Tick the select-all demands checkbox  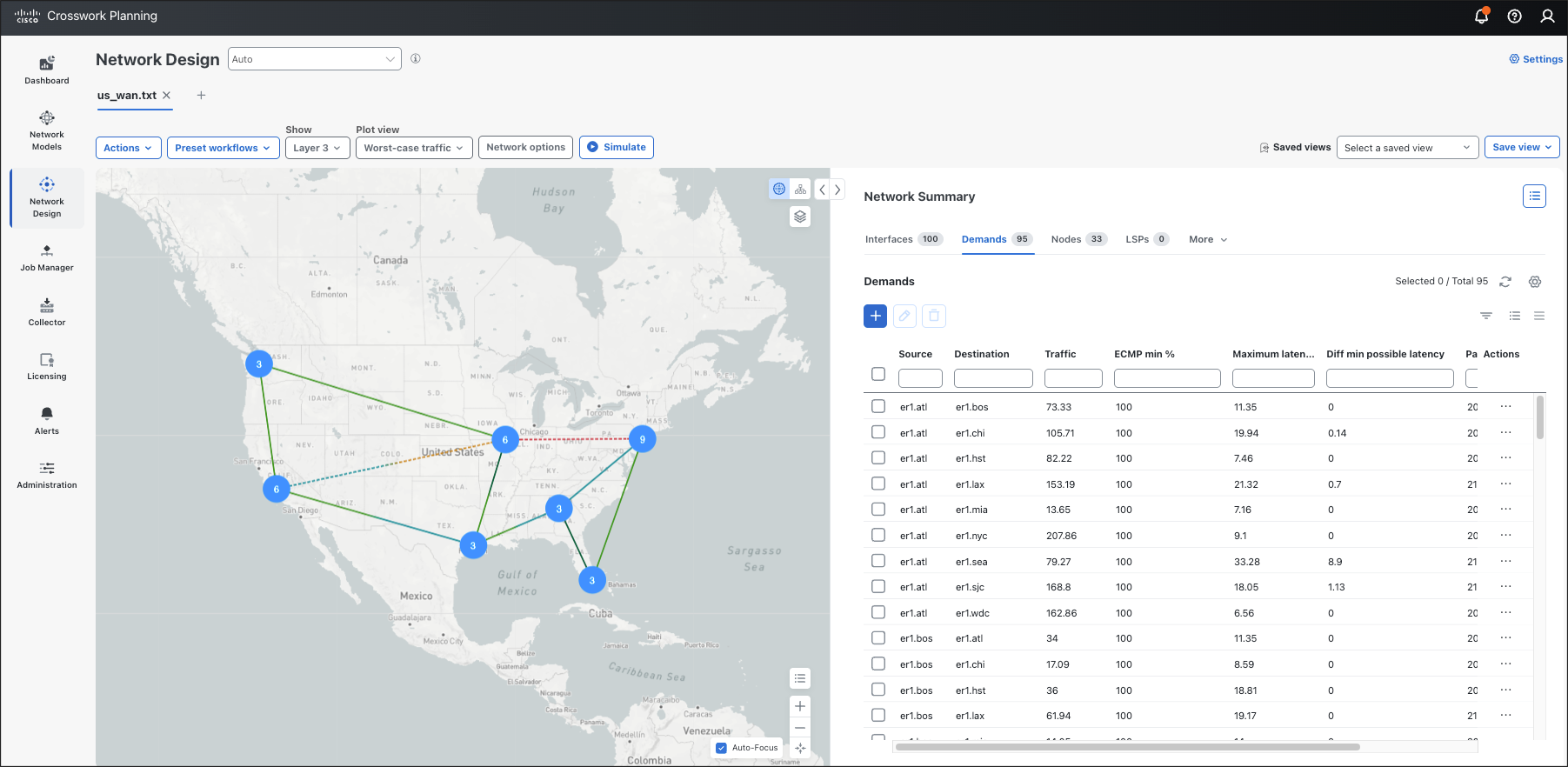tap(878, 374)
